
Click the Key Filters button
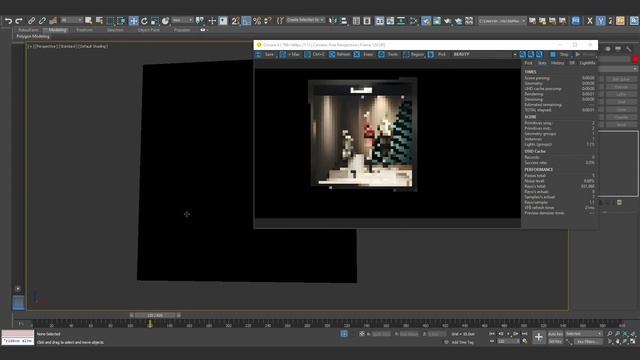588,342
